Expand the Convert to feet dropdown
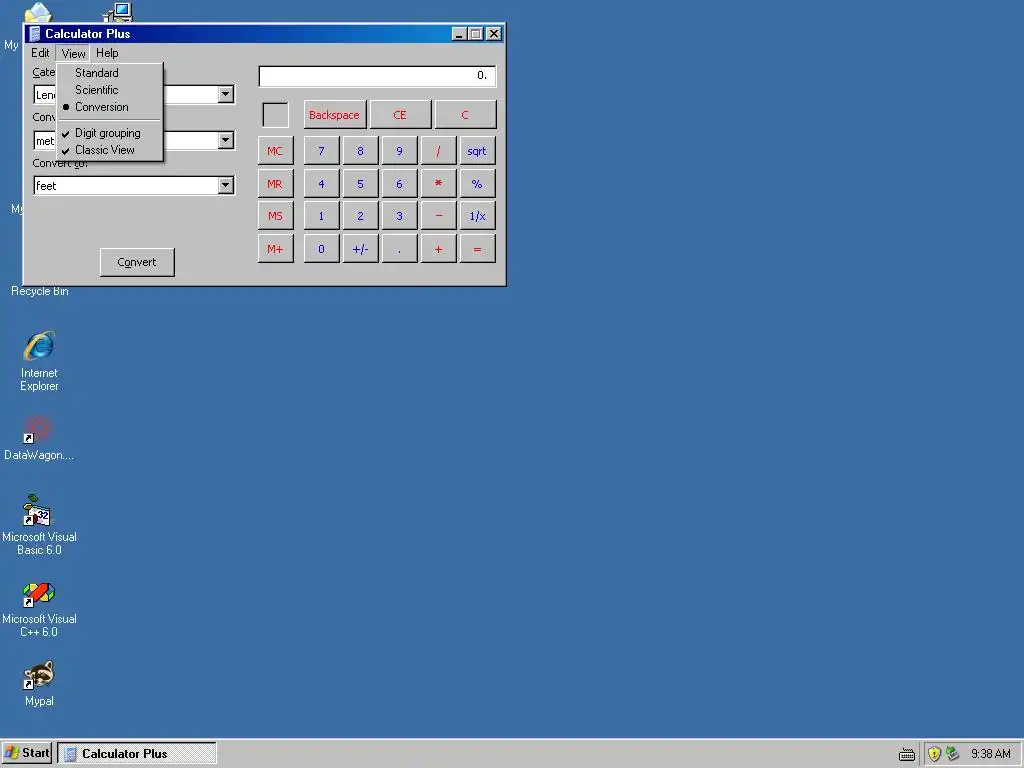This screenshot has height=768, width=1024. 225,185
